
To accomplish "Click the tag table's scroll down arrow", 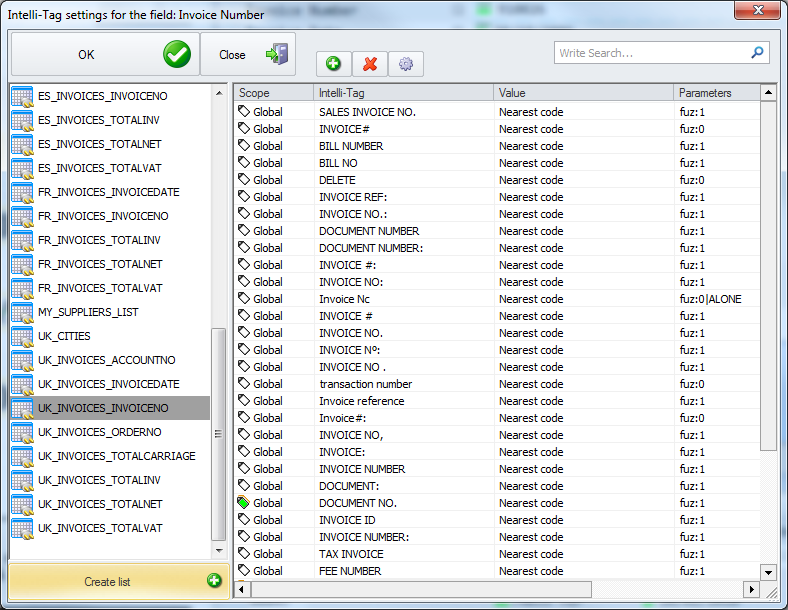I will click(768, 572).
